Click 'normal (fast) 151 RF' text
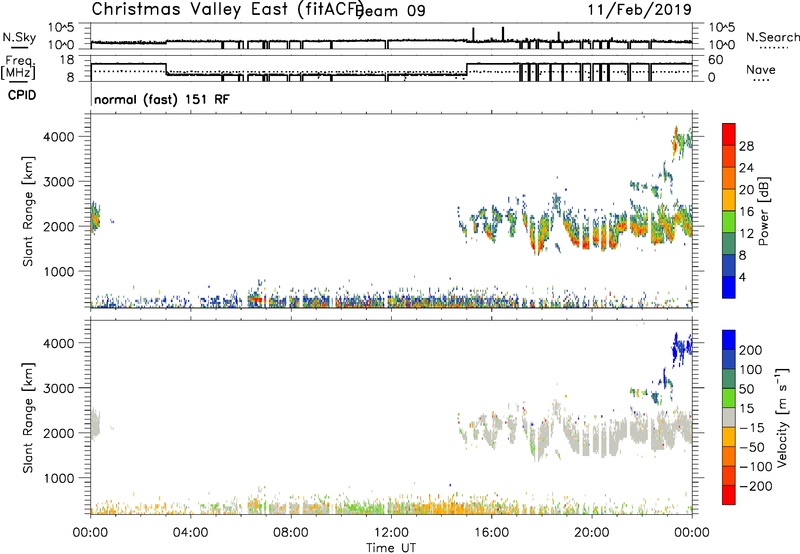800x554 pixels. 162,99
